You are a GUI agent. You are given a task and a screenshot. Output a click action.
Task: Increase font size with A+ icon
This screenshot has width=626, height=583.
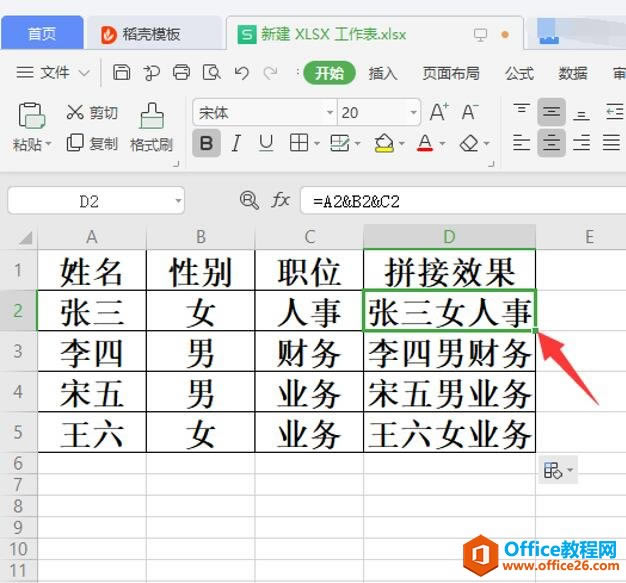[x=439, y=112]
